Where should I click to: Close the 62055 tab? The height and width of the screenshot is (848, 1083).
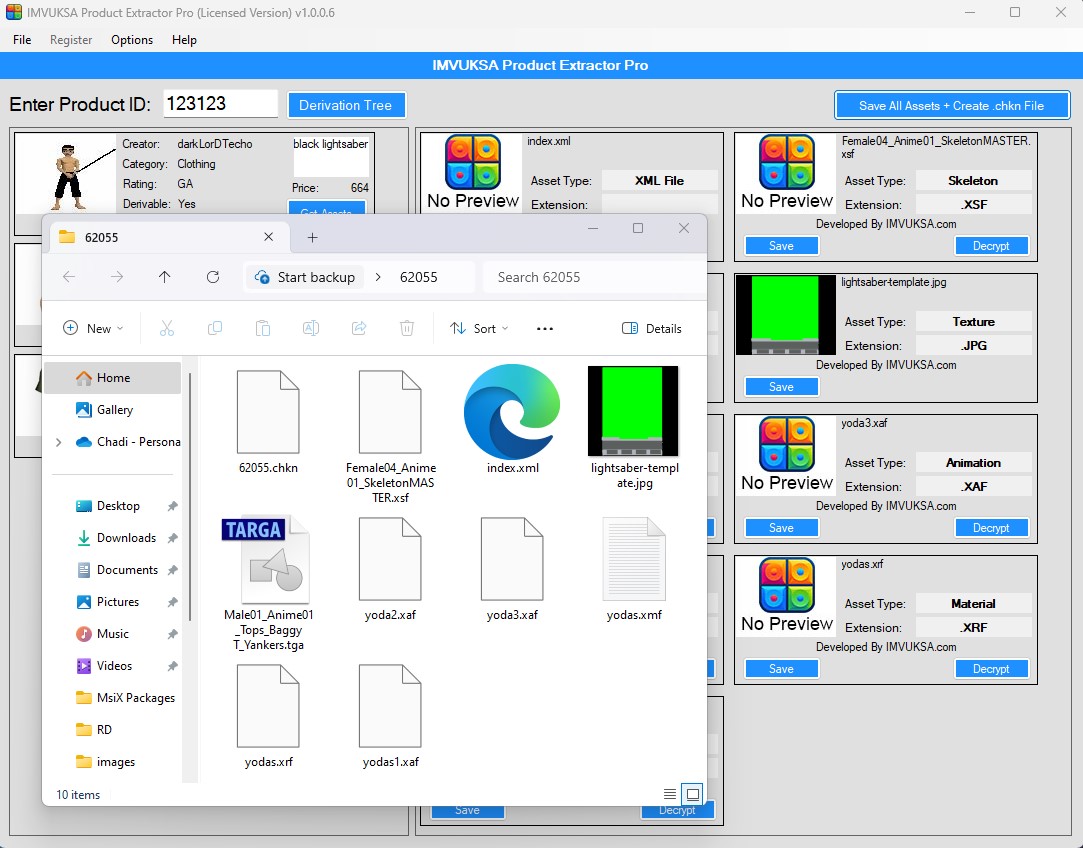click(x=269, y=237)
